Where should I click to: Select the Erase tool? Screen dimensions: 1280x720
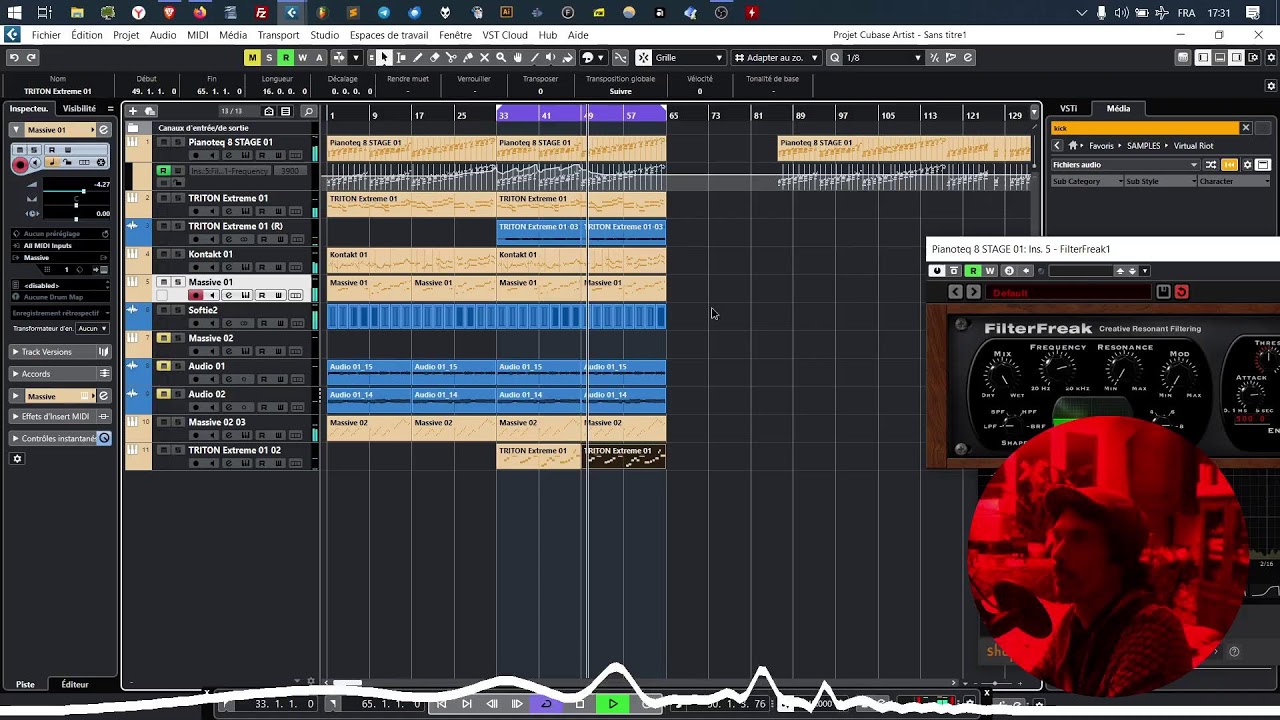click(x=434, y=57)
